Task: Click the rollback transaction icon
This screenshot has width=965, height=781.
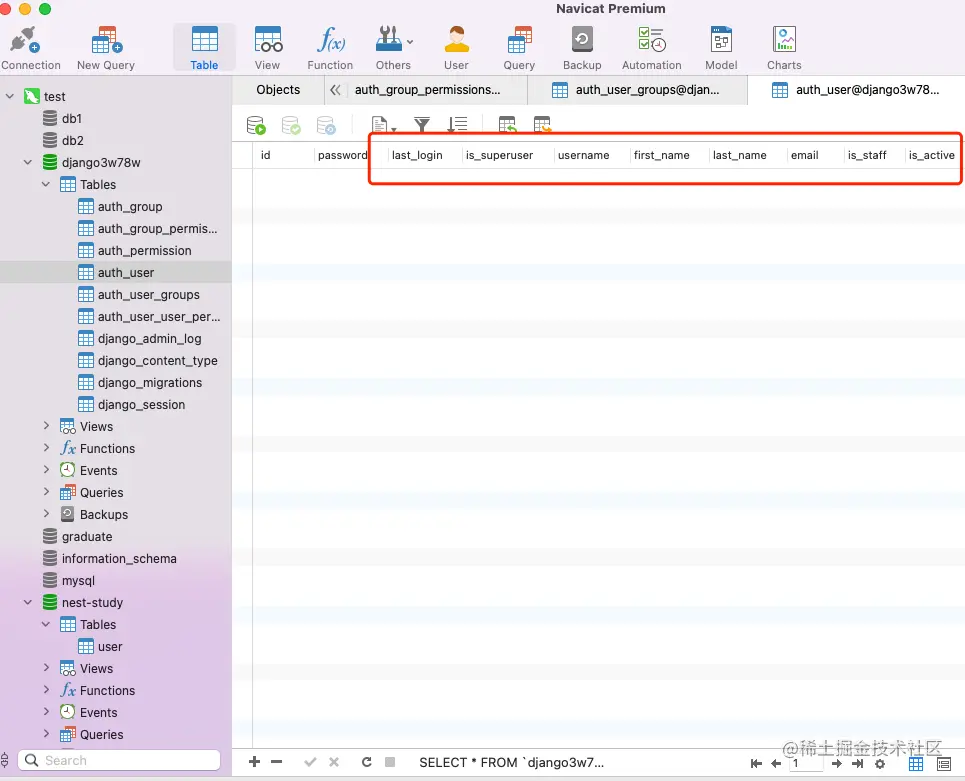Action: [326, 125]
